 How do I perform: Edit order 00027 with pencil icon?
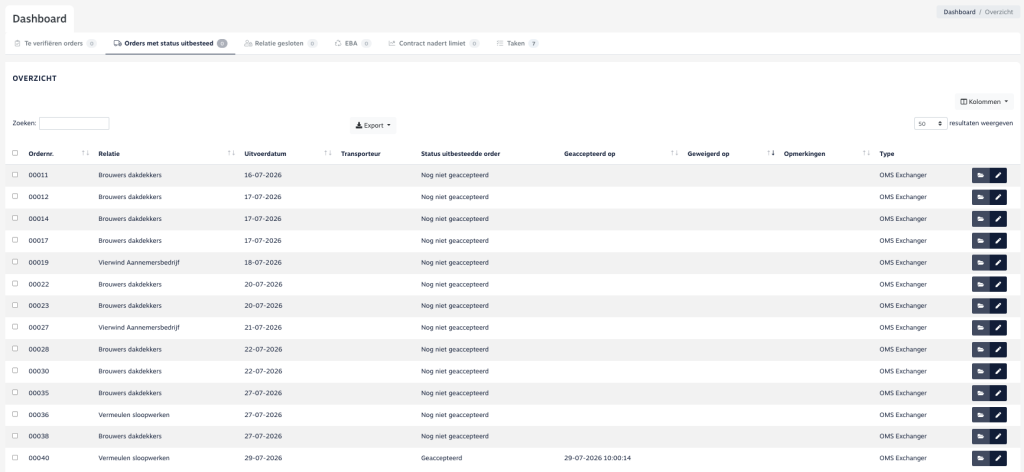998,328
